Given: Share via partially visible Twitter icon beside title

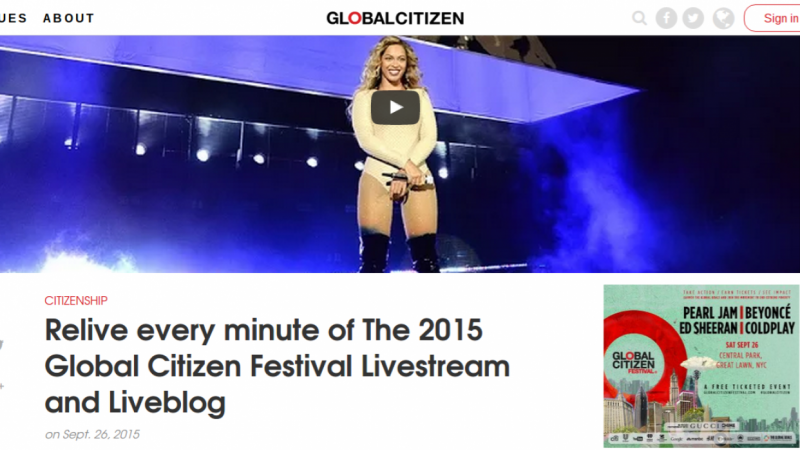Looking at the screenshot, I should (x=2, y=345).
